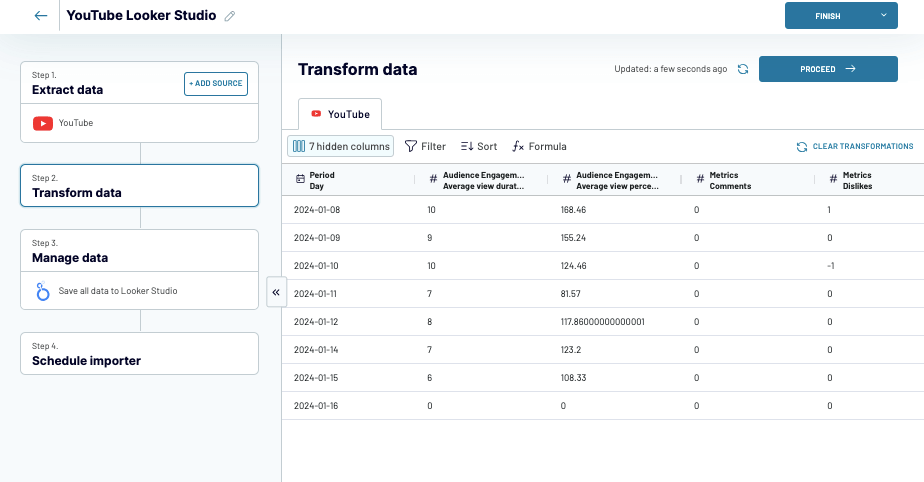
Task: Edit importer name with pencil icon
Action: tap(230, 16)
